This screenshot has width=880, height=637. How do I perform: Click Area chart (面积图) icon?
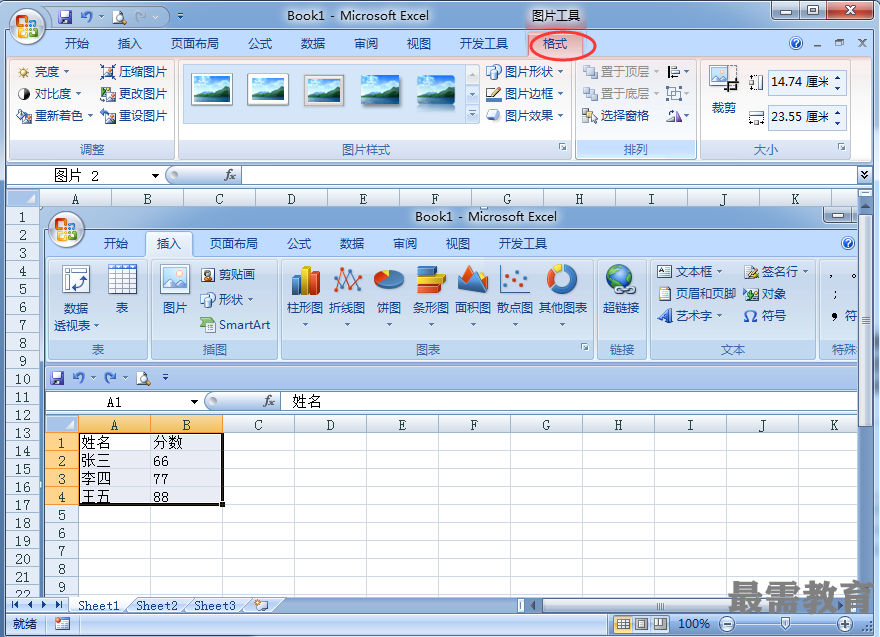coord(473,296)
